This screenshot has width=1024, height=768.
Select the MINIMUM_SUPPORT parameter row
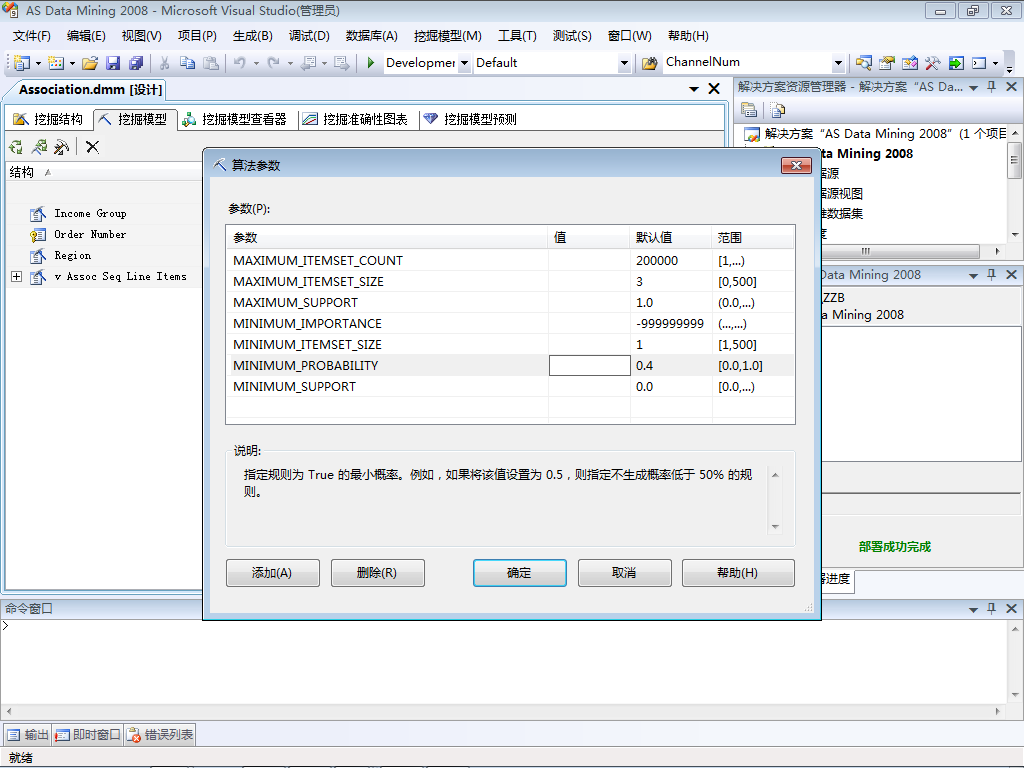click(x=510, y=387)
